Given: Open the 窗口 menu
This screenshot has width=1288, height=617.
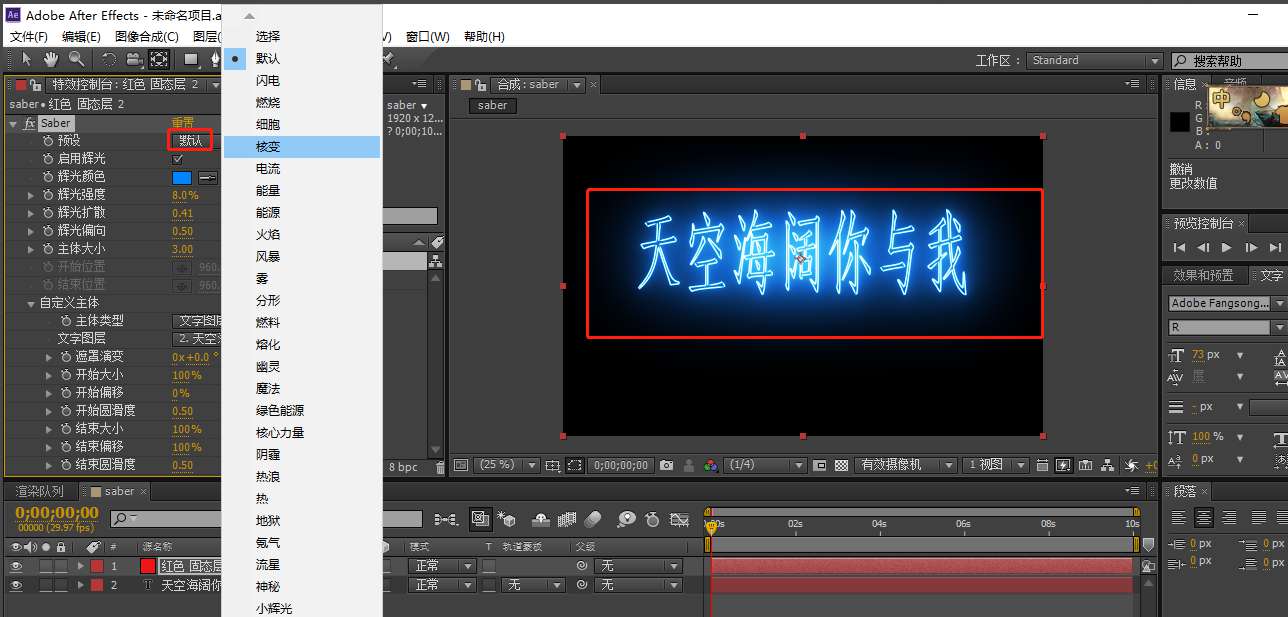Looking at the screenshot, I should (x=428, y=36).
